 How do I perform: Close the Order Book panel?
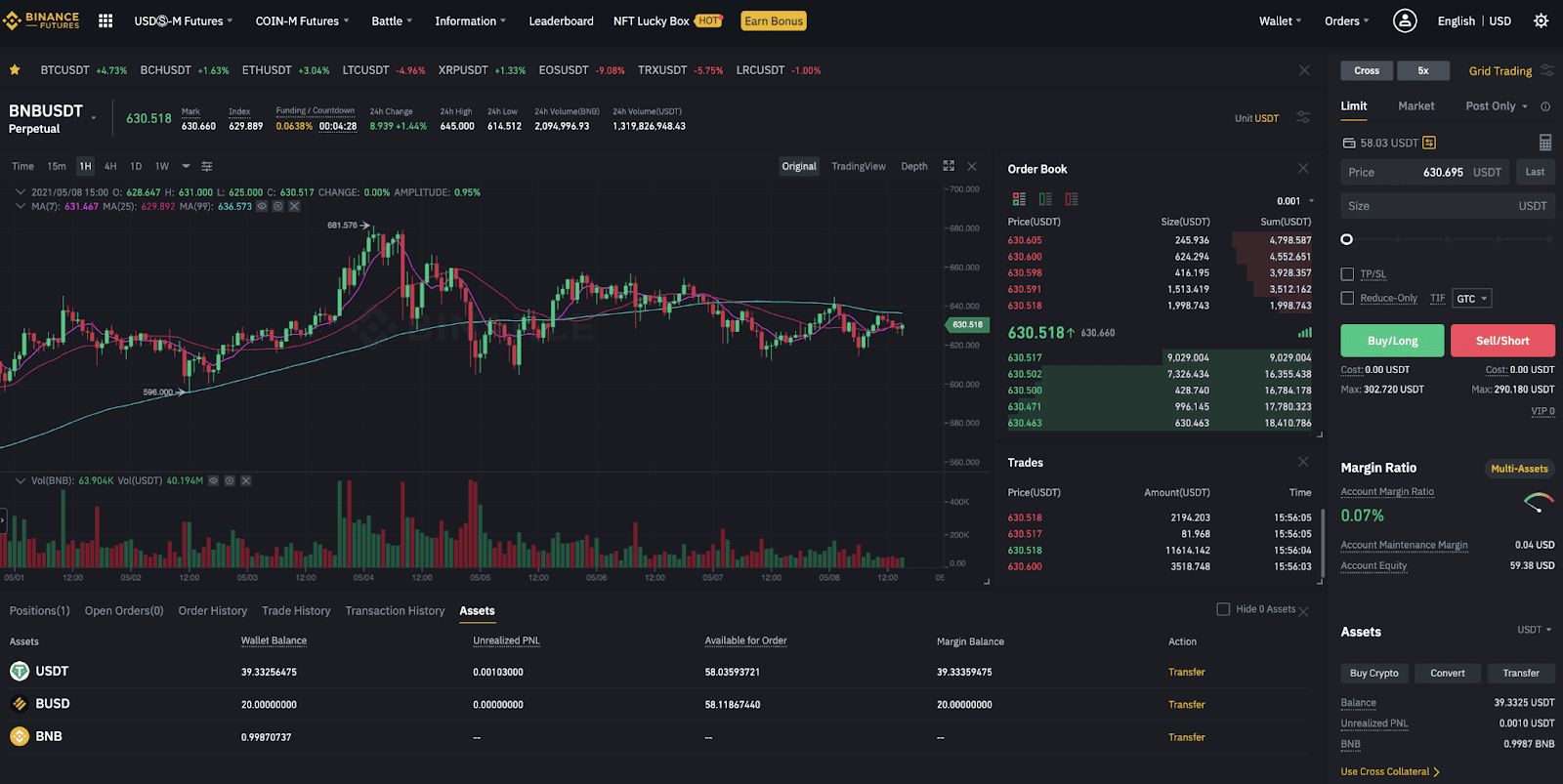click(1303, 169)
